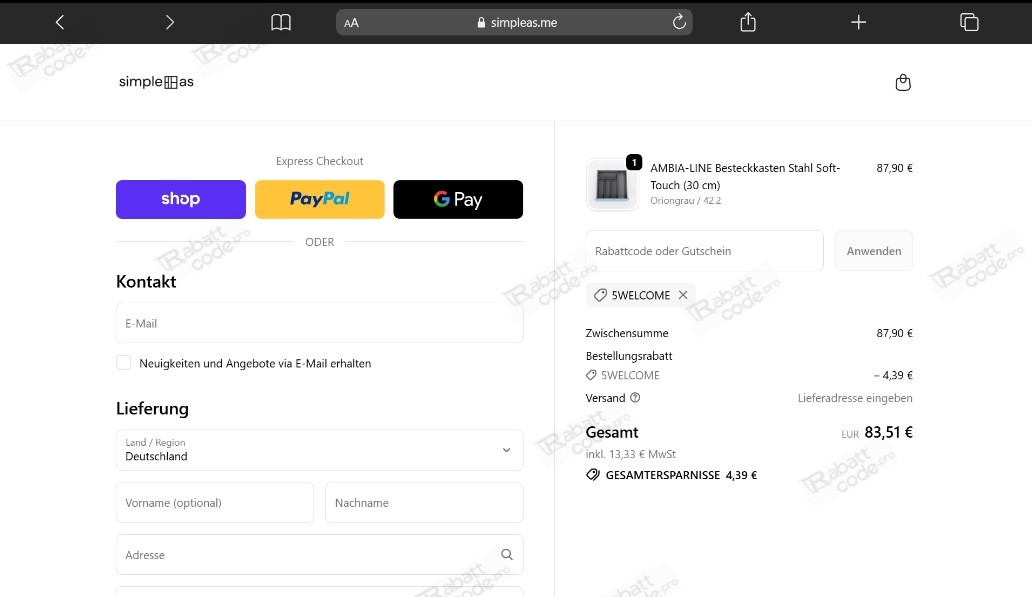Tap the share icon in the toolbar
The height and width of the screenshot is (597, 1032).
(748, 22)
